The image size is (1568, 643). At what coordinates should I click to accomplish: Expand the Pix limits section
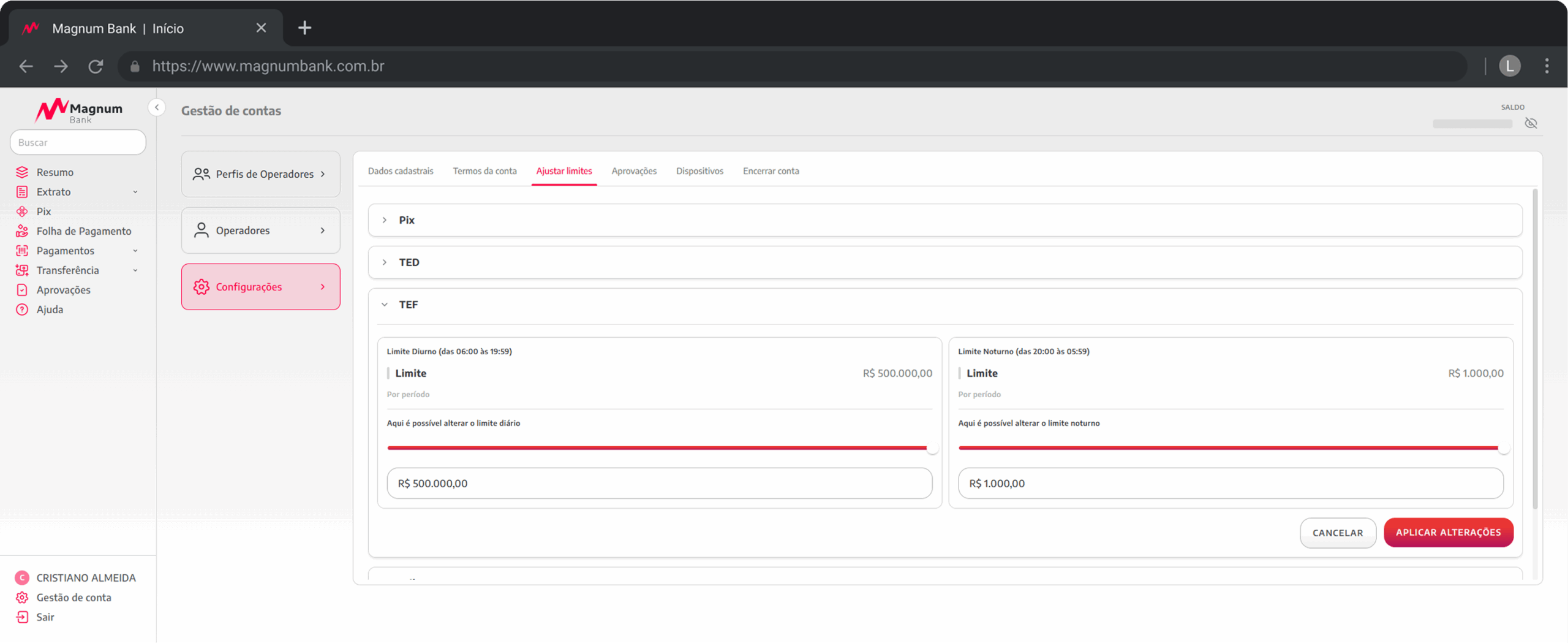[x=385, y=220]
